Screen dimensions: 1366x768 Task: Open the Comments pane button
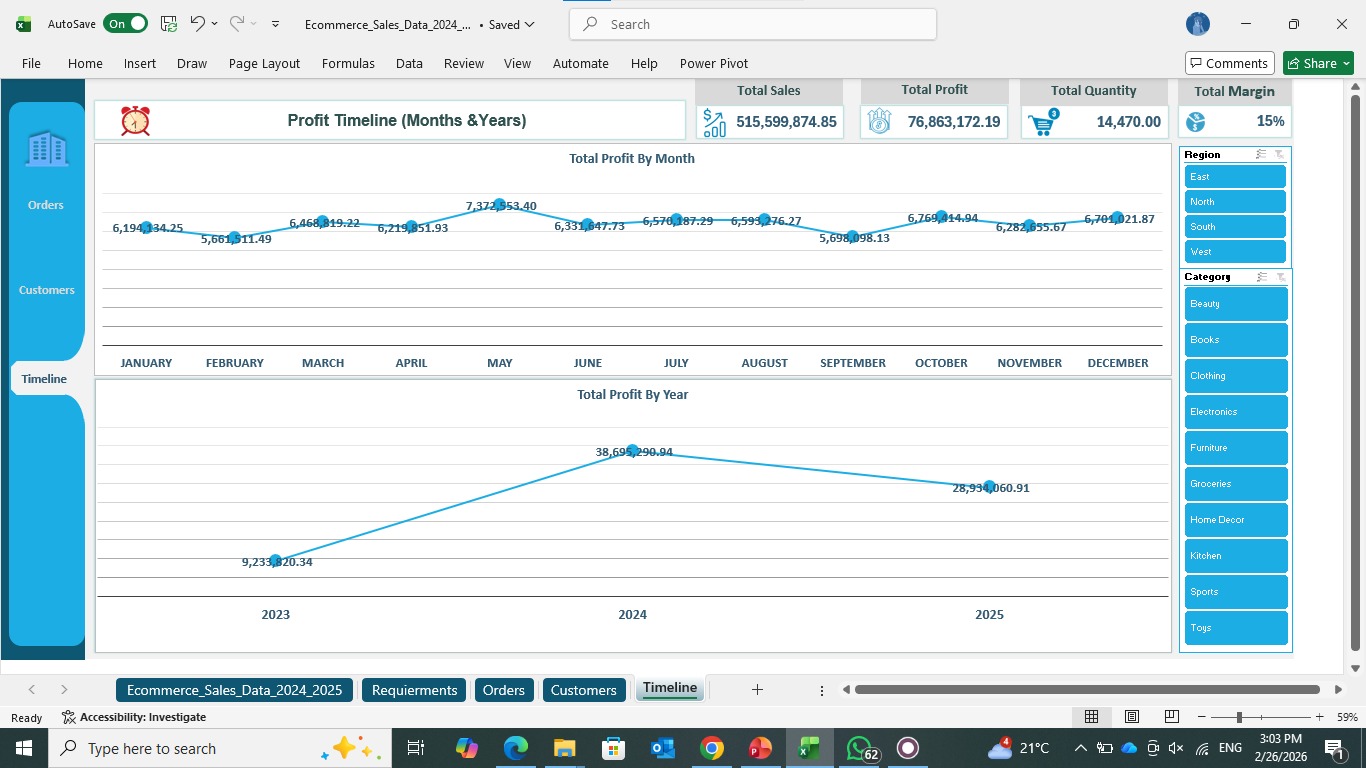click(1230, 63)
